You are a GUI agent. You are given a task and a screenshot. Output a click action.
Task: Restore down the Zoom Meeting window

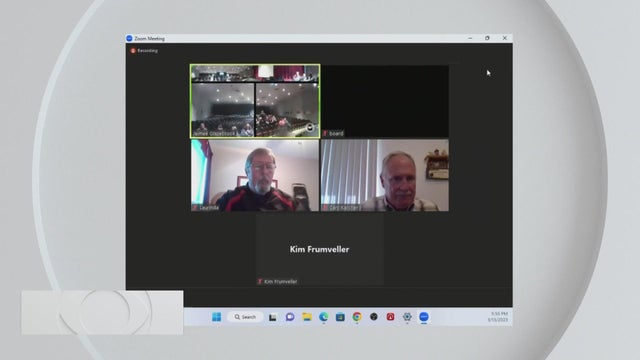click(x=487, y=38)
